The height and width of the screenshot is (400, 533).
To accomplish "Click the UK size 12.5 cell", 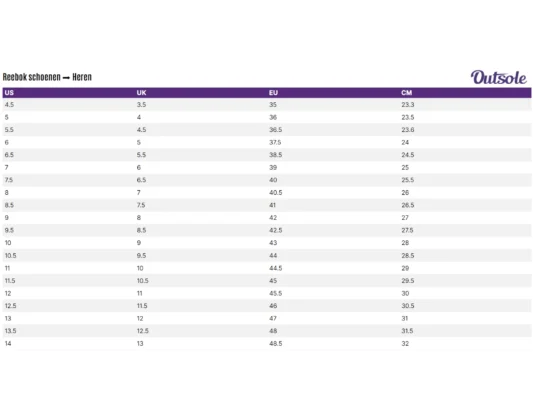I will point(143,331).
